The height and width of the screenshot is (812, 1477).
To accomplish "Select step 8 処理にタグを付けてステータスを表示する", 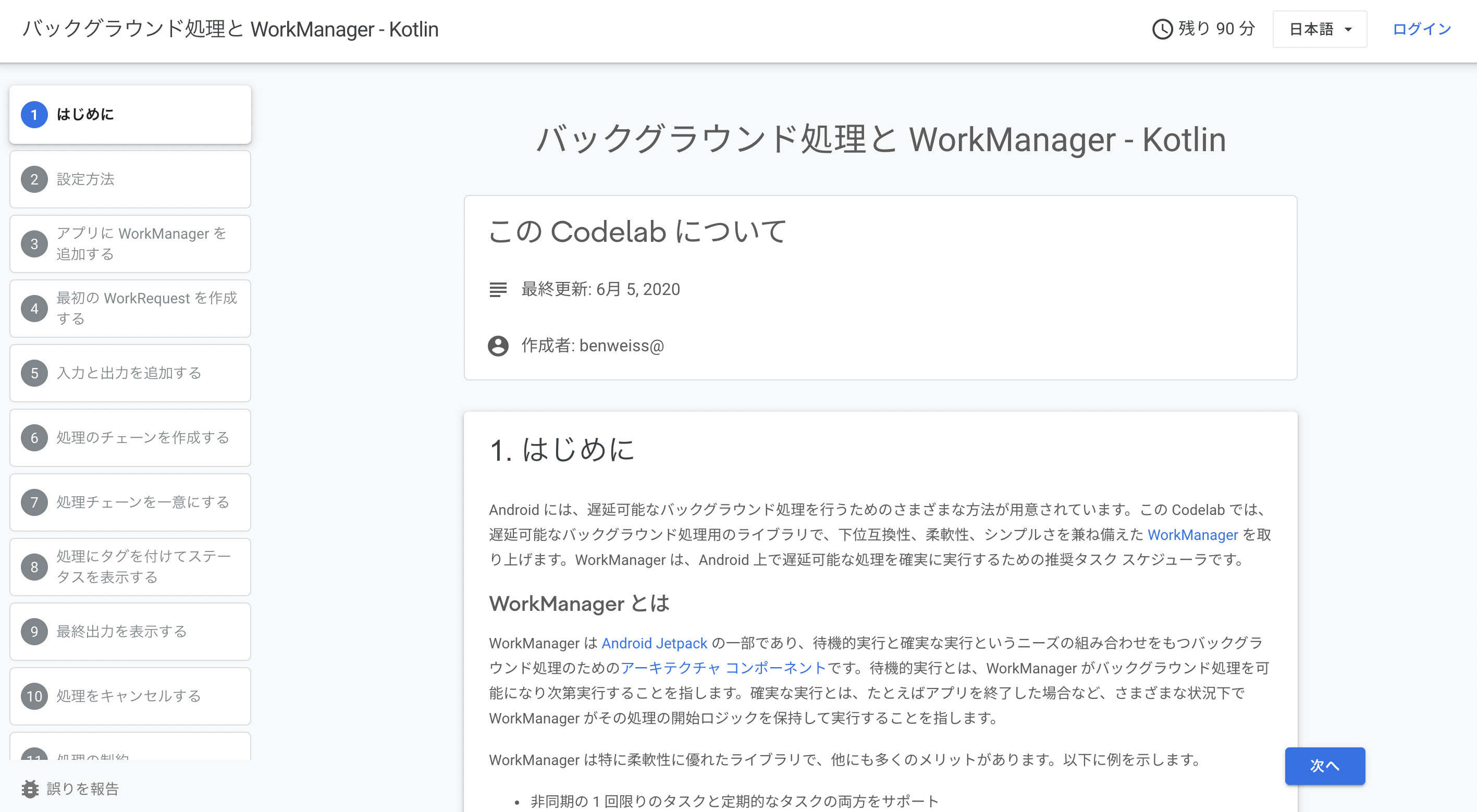I will click(35, 567).
